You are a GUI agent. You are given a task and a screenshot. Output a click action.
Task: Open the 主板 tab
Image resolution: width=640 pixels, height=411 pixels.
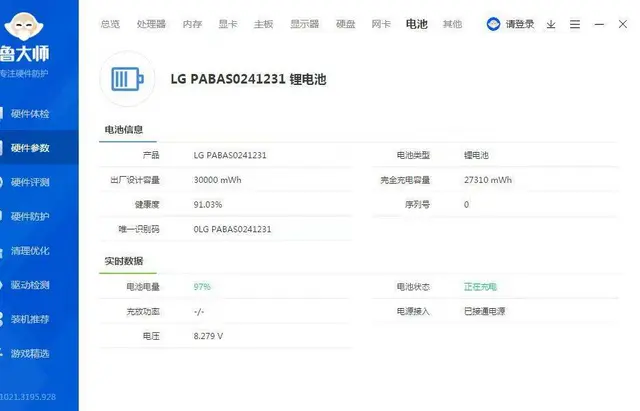[263, 24]
